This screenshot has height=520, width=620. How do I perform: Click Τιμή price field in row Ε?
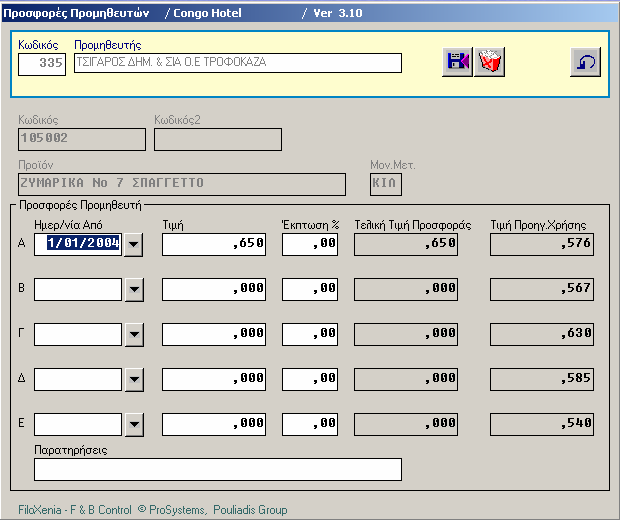(214, 425)
